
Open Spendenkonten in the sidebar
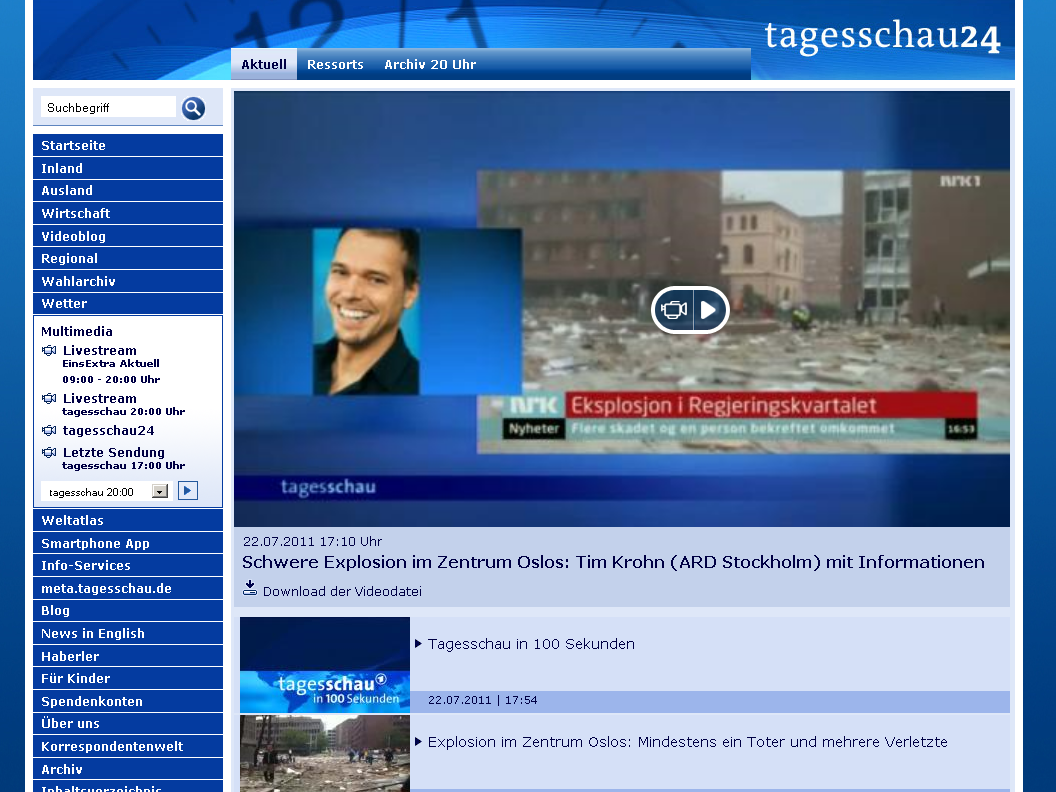tap(128, 702)
